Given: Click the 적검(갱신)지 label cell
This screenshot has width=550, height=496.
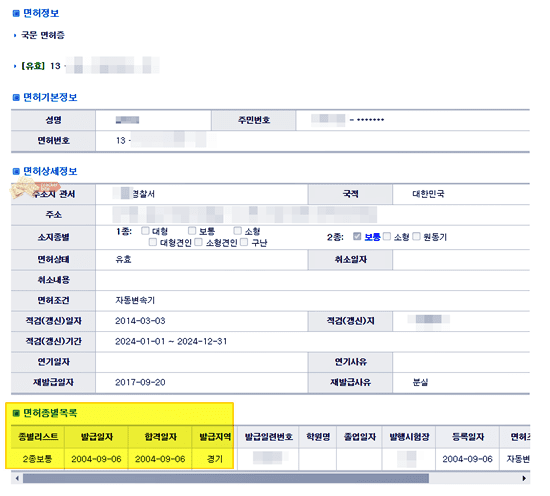Looking at the screenshot, I should tap(350, 321).
